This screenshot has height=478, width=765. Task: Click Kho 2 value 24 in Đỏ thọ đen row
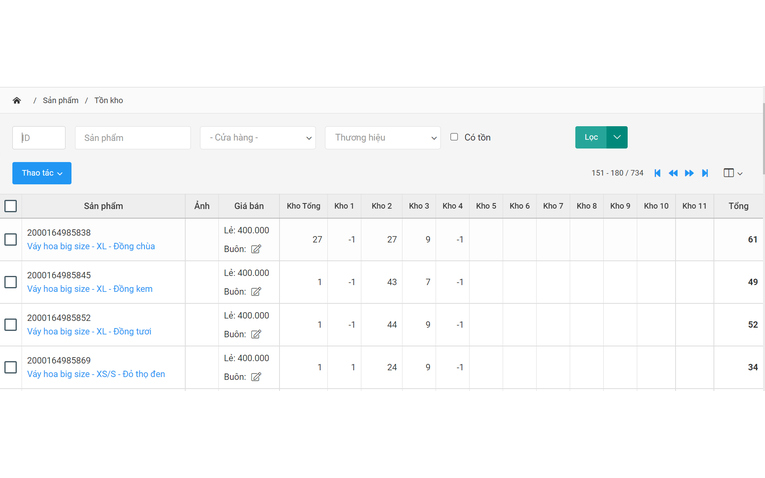click(392, 367)
